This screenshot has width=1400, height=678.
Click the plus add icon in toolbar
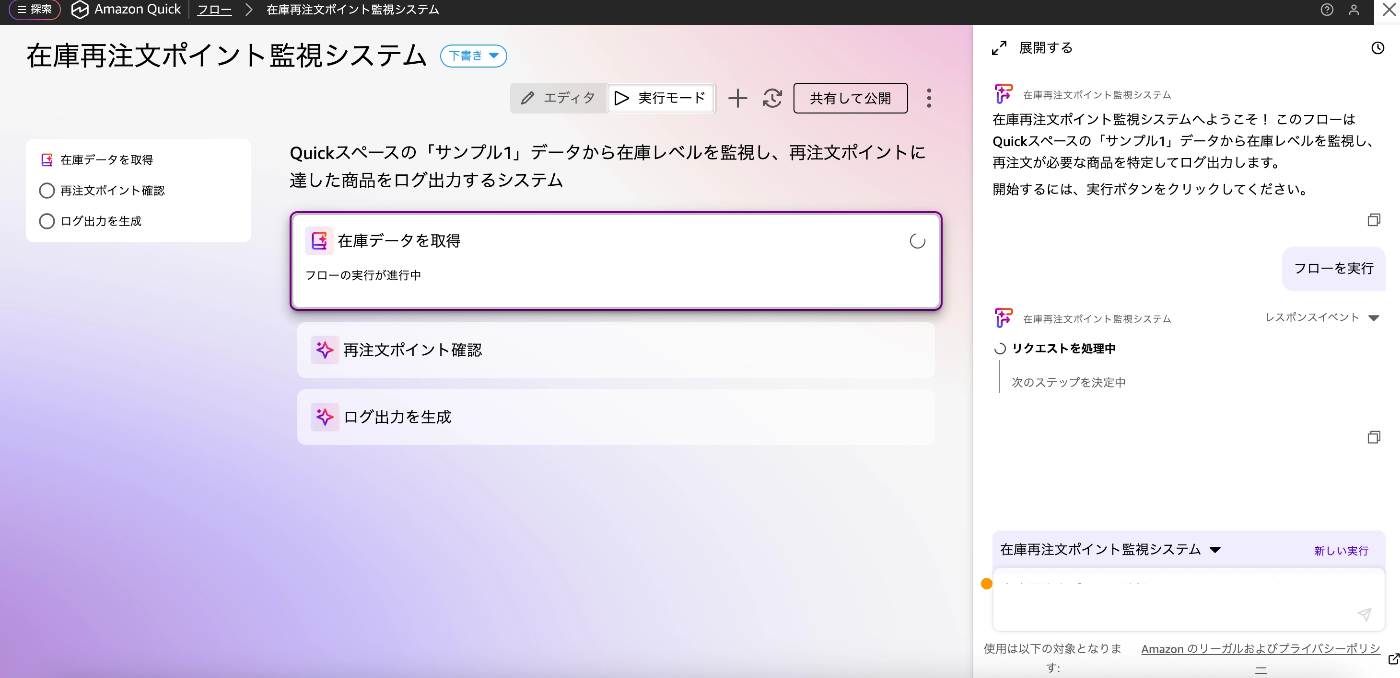coord(737,98)
